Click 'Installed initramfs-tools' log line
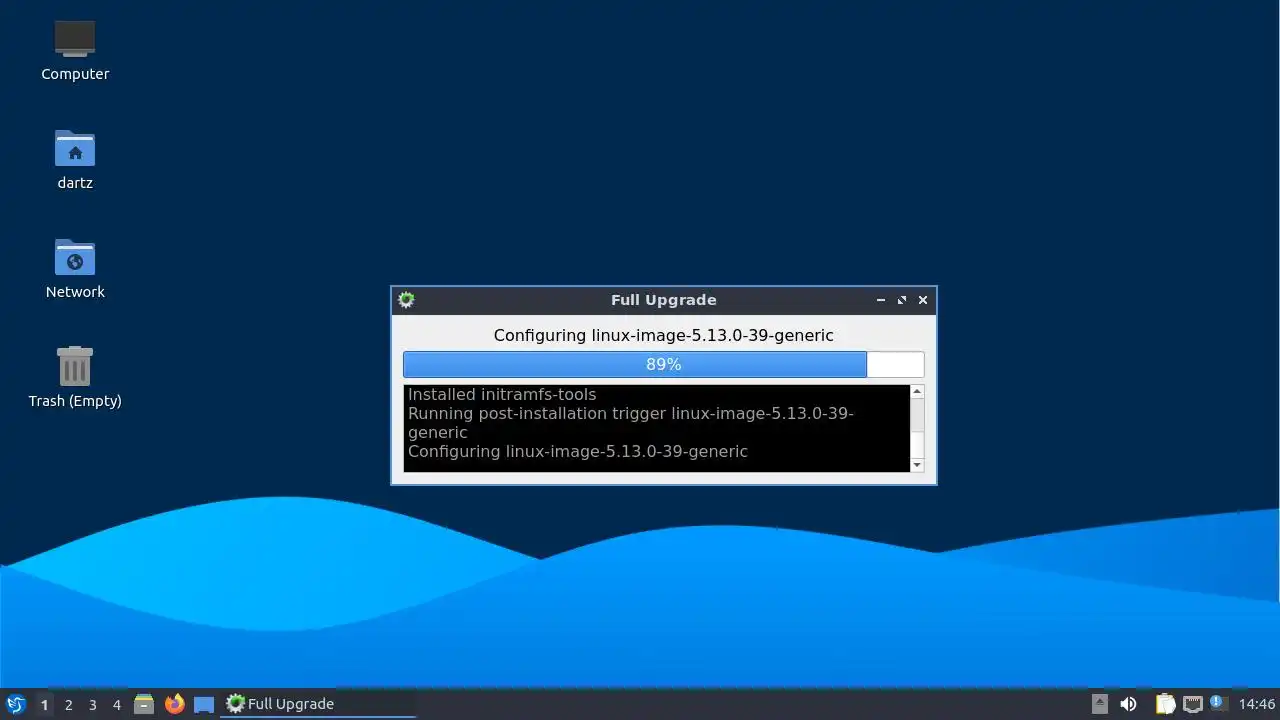 tap(502, 394)
